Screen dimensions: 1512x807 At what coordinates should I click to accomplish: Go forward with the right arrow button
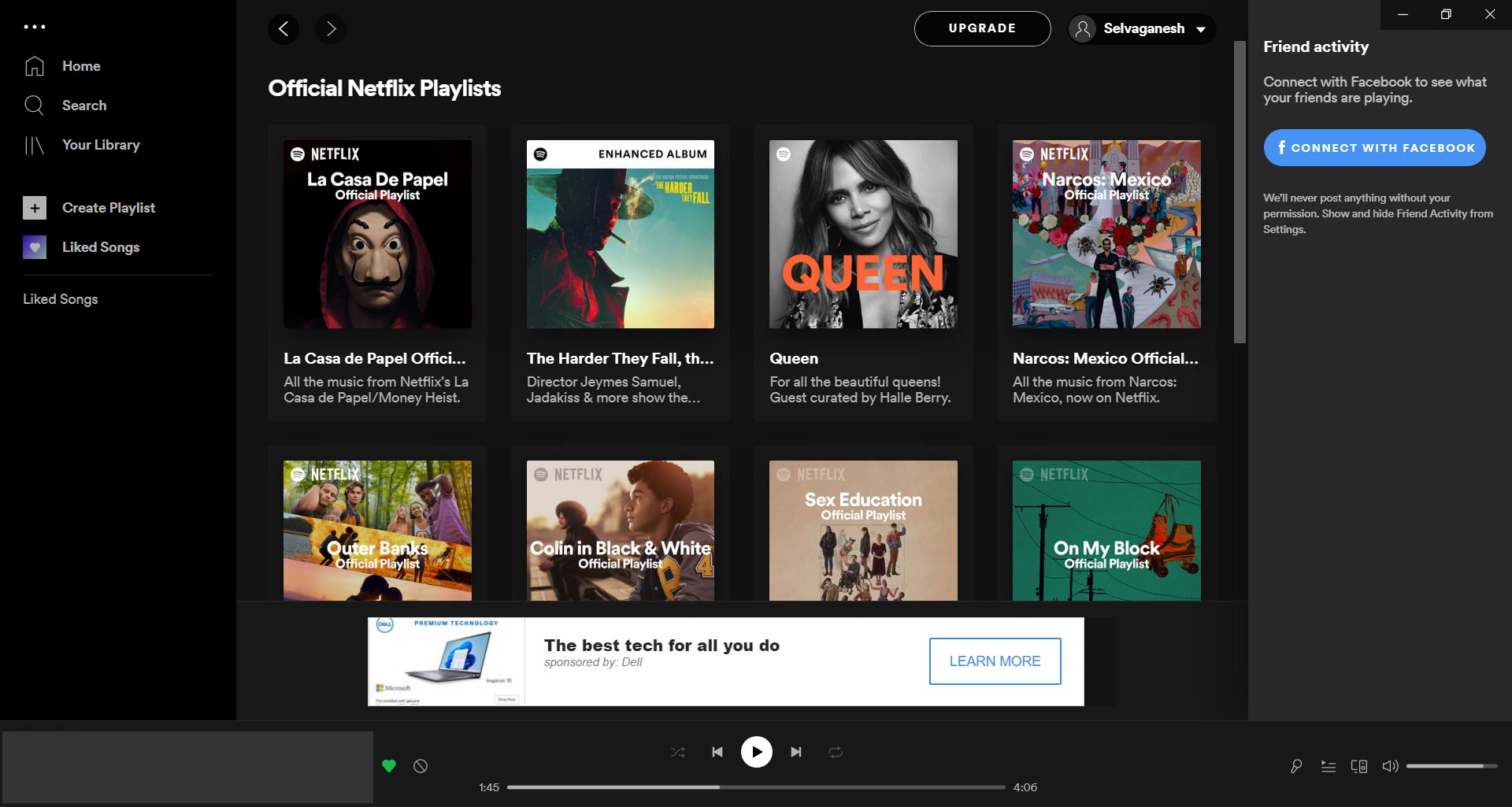[x=331, y=29]
